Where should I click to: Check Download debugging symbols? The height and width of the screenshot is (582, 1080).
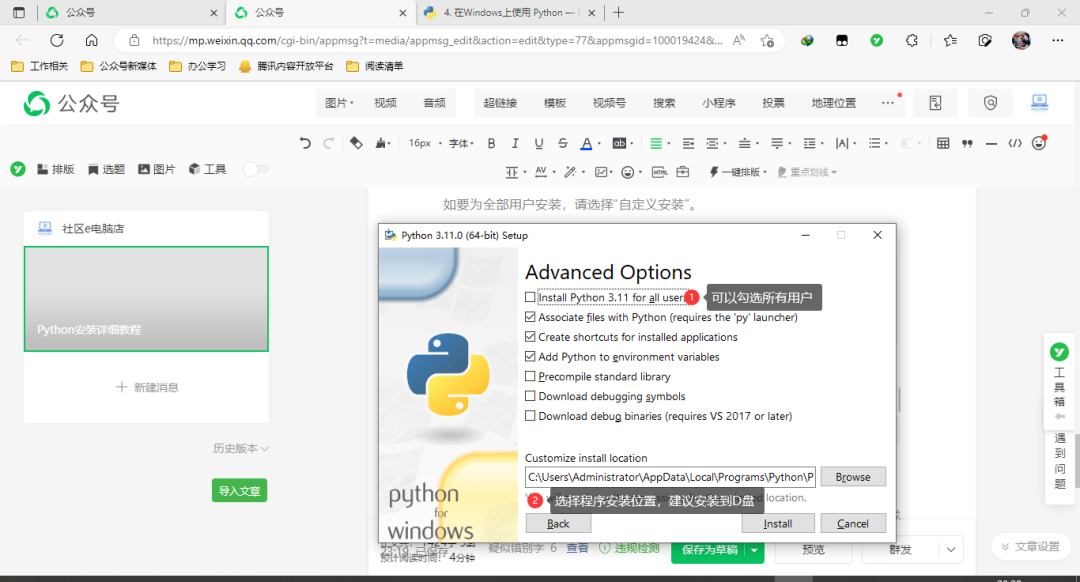click(530, 396)
